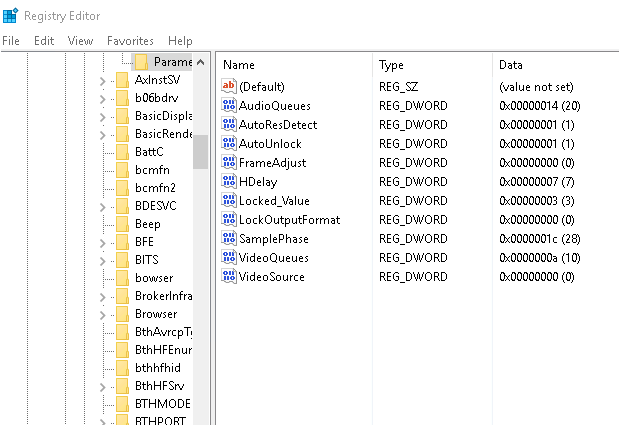Screen dimensions: 620x426
Task: Expand the Browser key node
Action: tap(102, 314)
